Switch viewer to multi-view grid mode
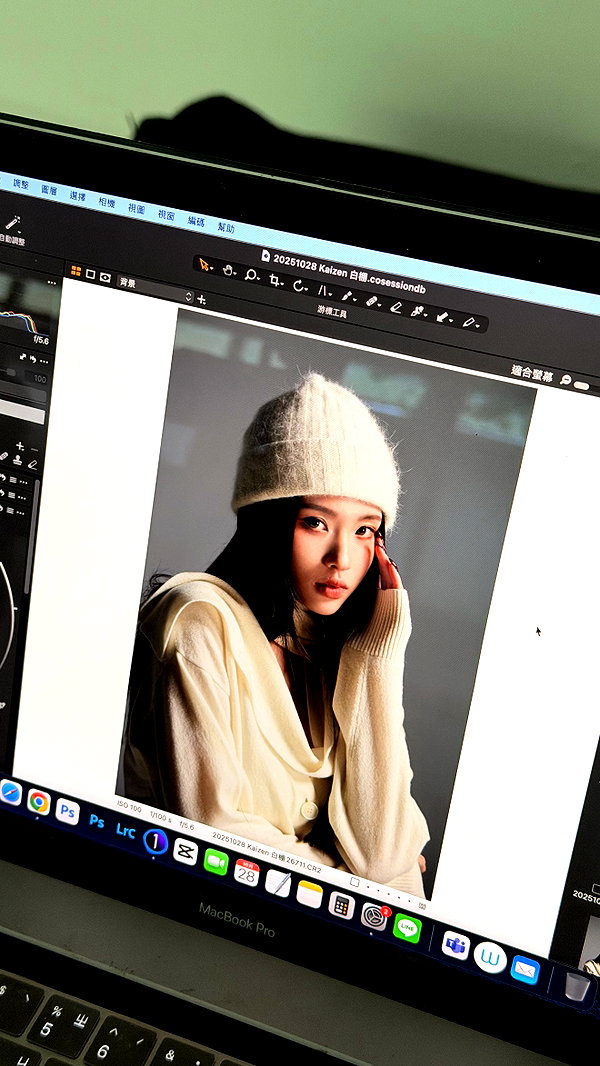Screen dimensions: 600x1066 76,271
